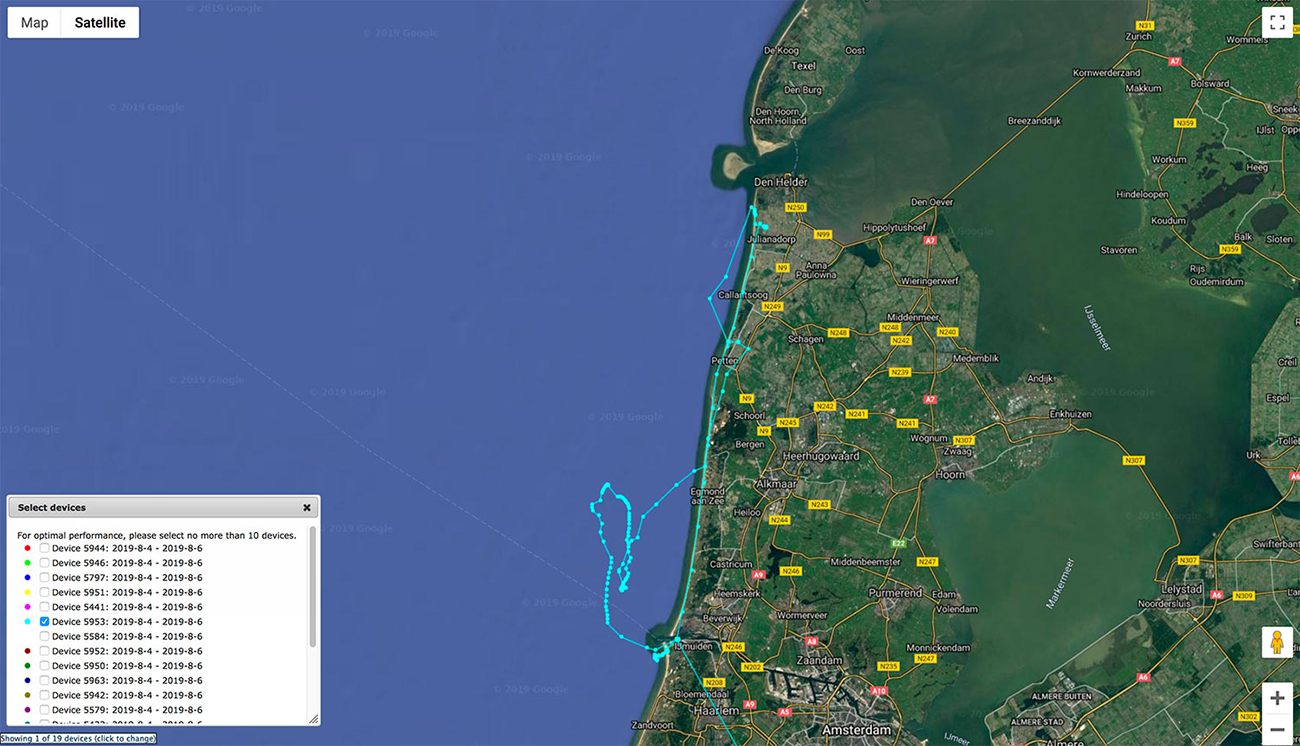Image resolution: width=1300 pixels, height=746 pixels.
Task: Click the resize grip of devices panel
Action: pyautogui.click(x=312, y=718)
